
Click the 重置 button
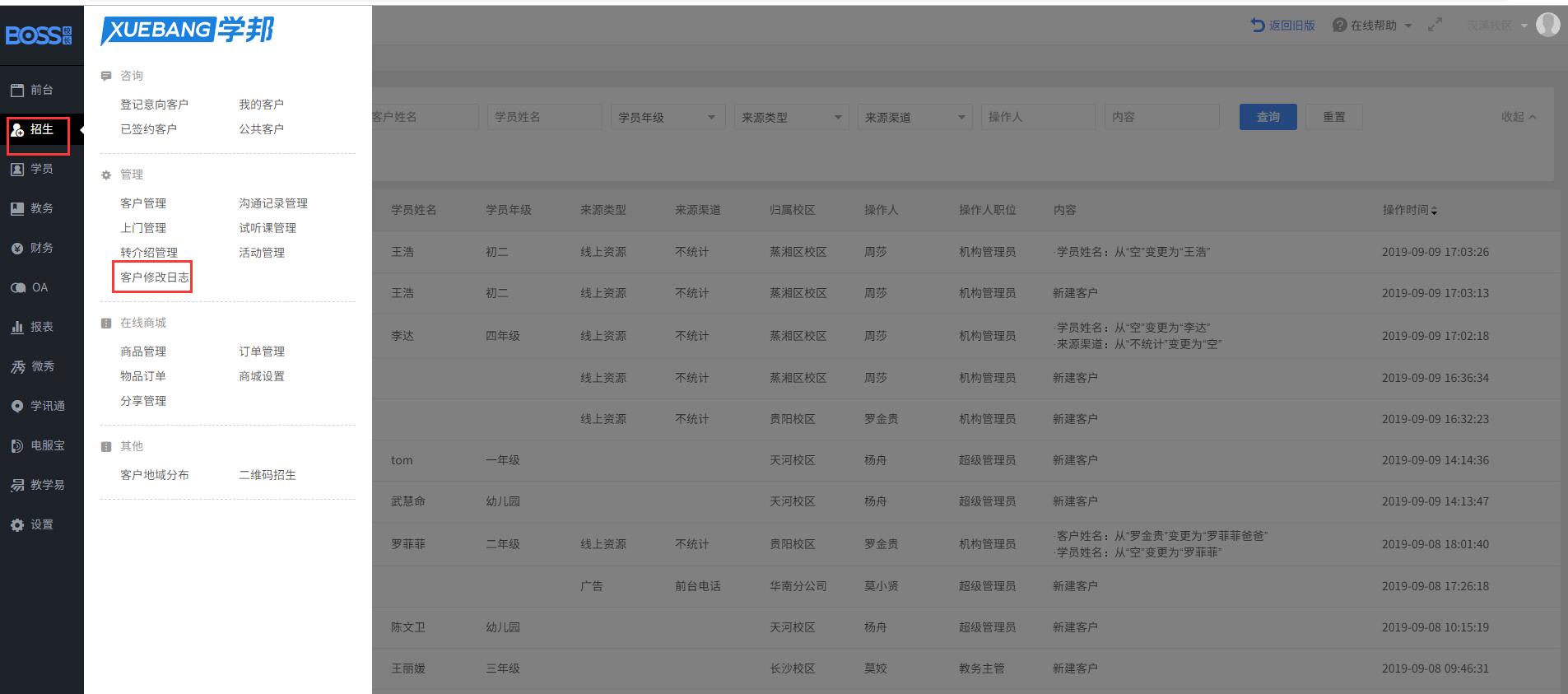[x=1333, y=117]
